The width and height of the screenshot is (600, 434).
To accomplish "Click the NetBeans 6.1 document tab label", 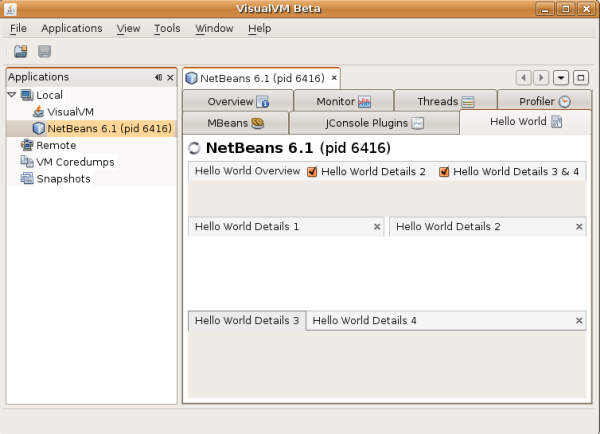I will [262, 78].
